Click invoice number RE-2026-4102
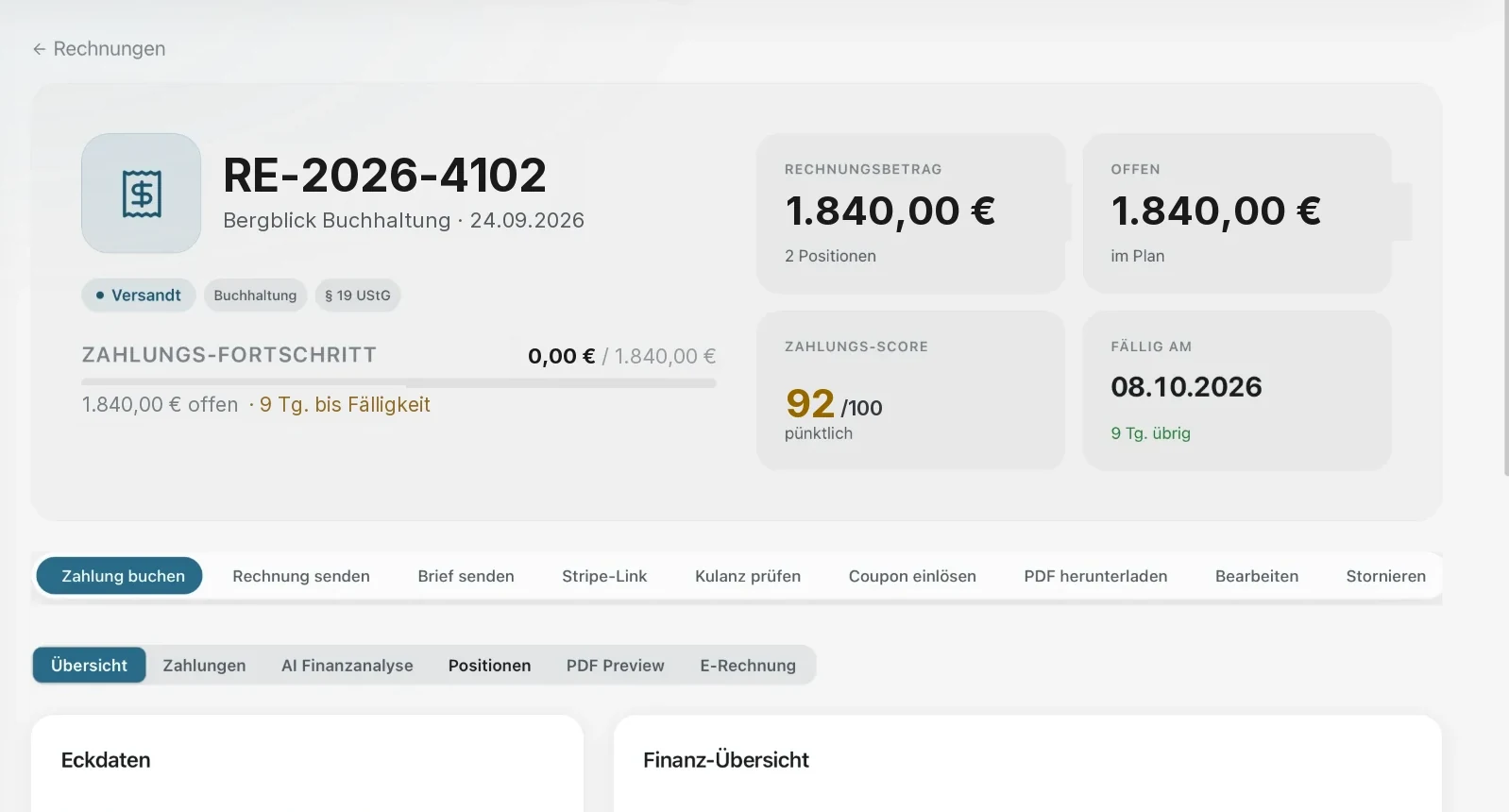The height and width of the screenshot is (812, 1509). [384, 176]
